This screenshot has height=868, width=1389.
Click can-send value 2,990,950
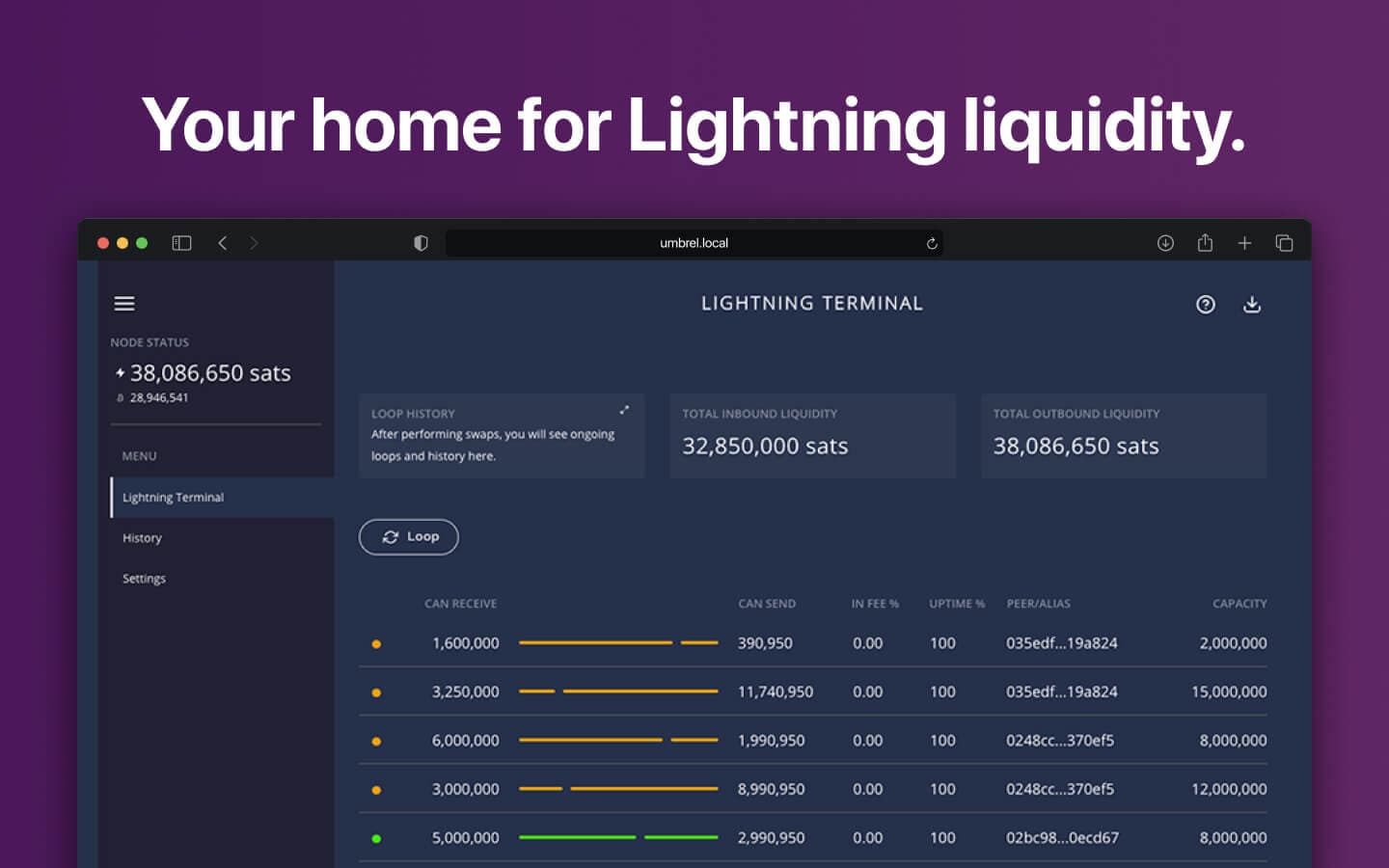(771, 838)
